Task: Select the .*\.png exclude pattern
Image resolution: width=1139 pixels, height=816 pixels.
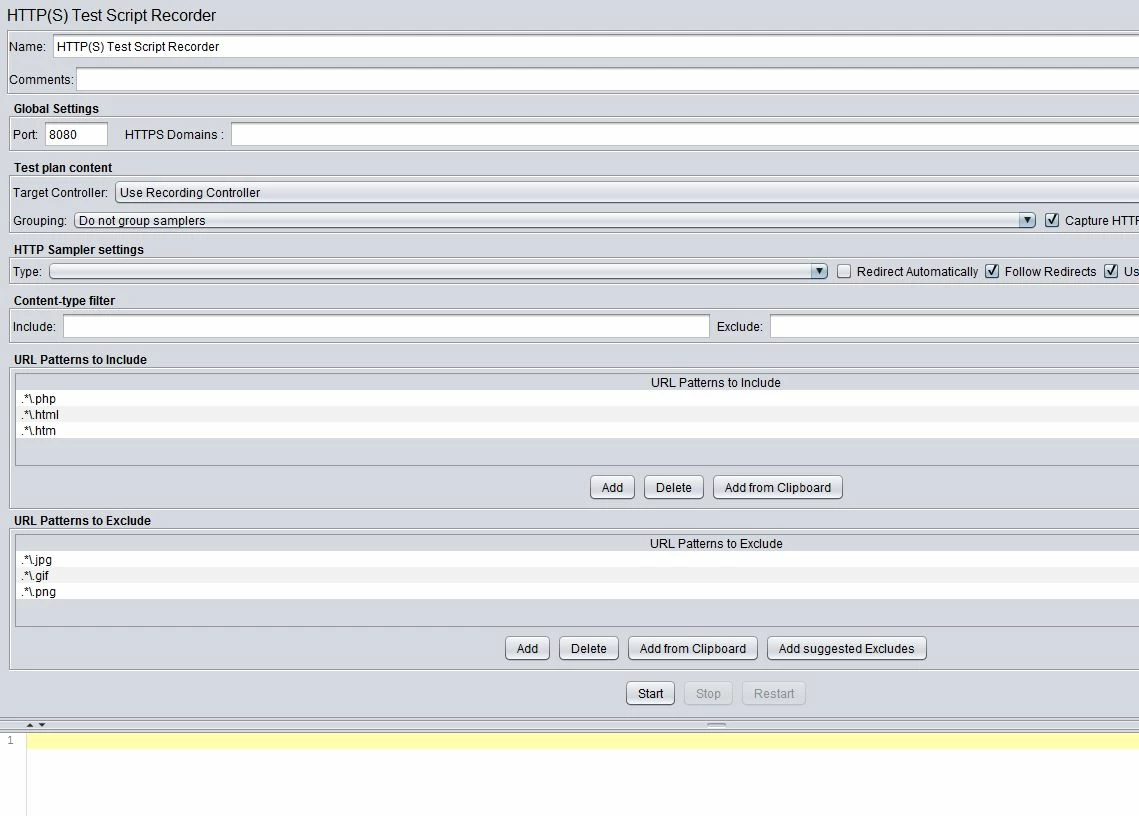Action: point(577,591)
